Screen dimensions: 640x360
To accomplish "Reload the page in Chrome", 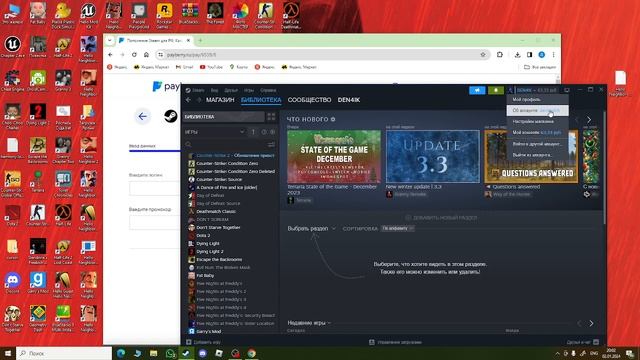I will click(x=134, y=55).
